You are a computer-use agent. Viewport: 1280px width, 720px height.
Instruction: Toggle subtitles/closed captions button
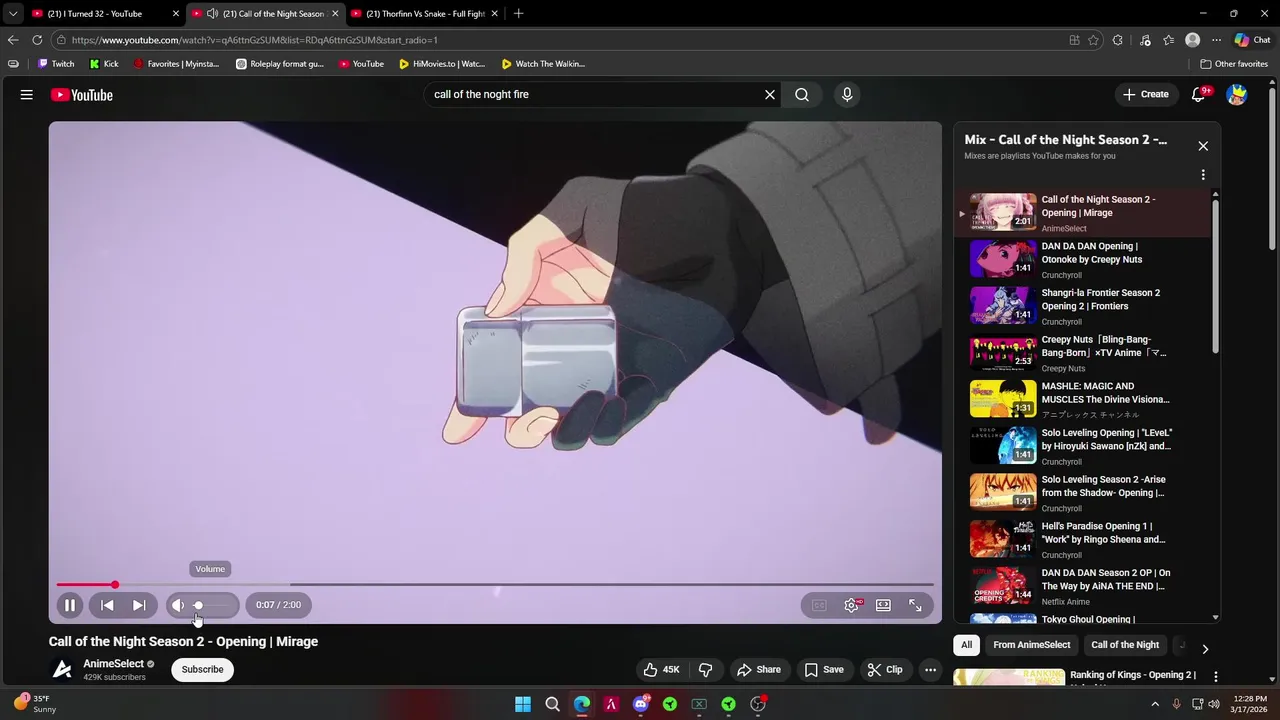(x=819, y=605)
